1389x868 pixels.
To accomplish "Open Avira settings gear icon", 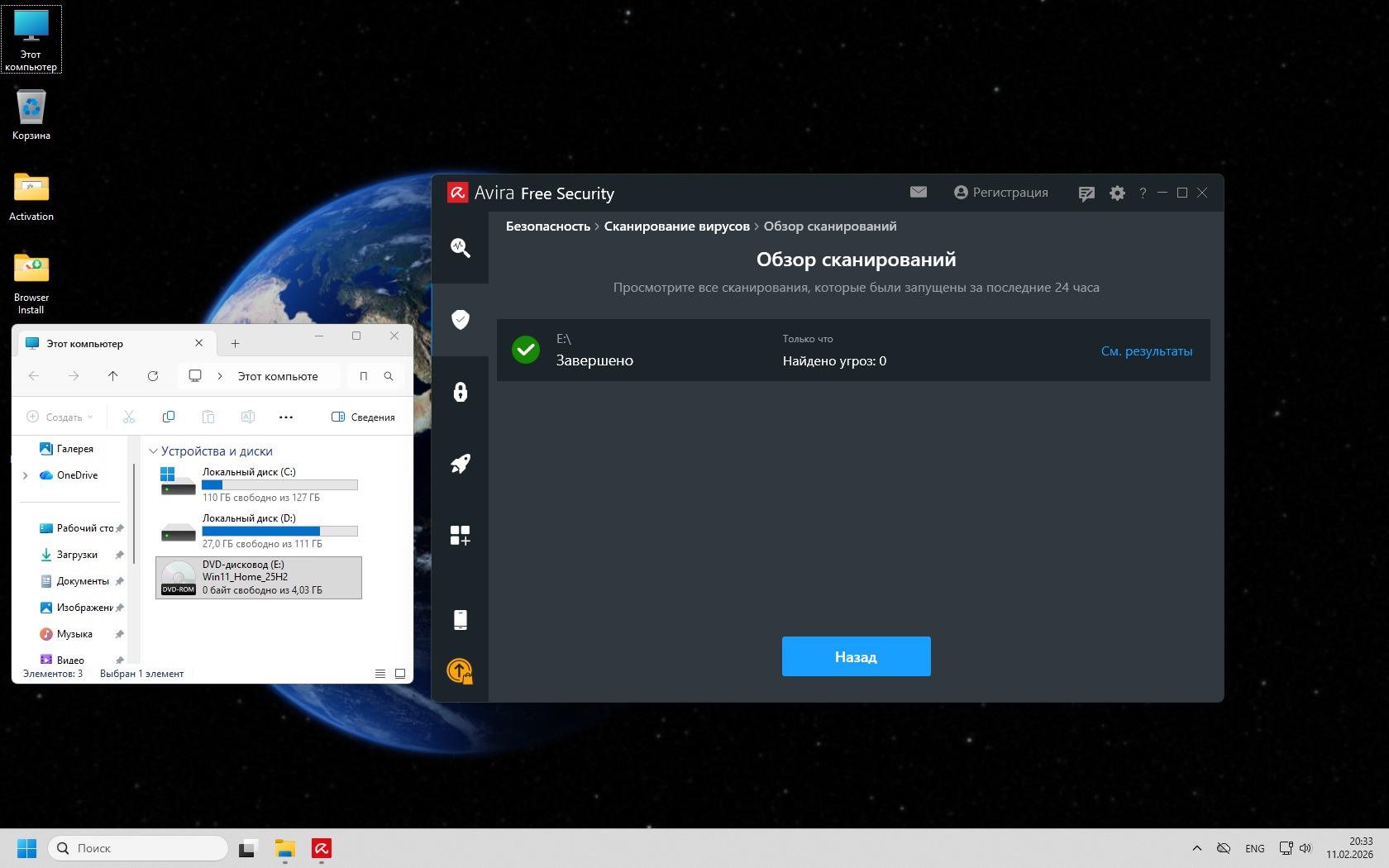I will (x=1117, y=193).
